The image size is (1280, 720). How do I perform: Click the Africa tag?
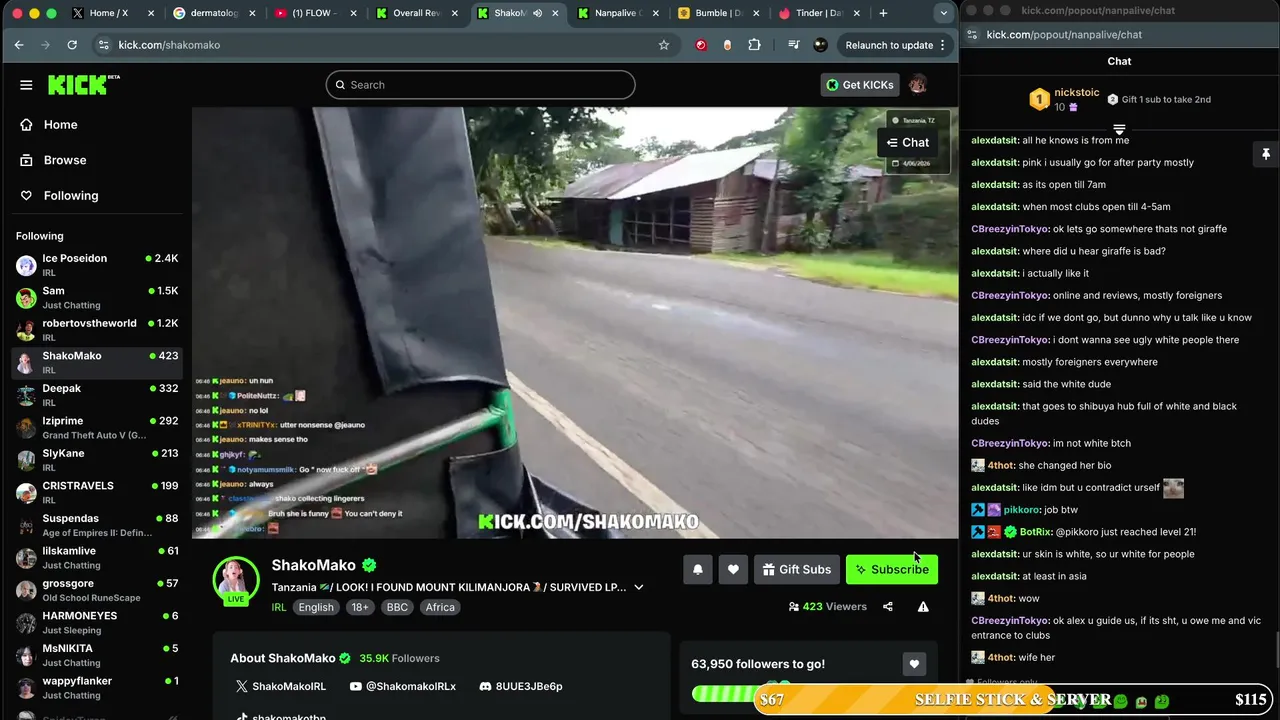[x=440, y=607]
